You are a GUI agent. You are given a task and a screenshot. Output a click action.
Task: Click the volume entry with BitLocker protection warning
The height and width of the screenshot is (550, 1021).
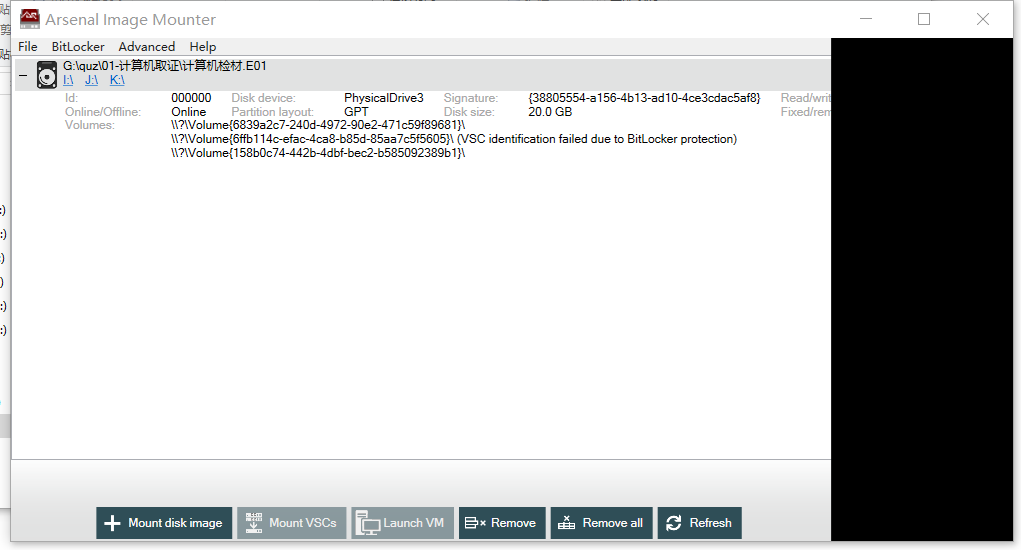click(453, 139)
